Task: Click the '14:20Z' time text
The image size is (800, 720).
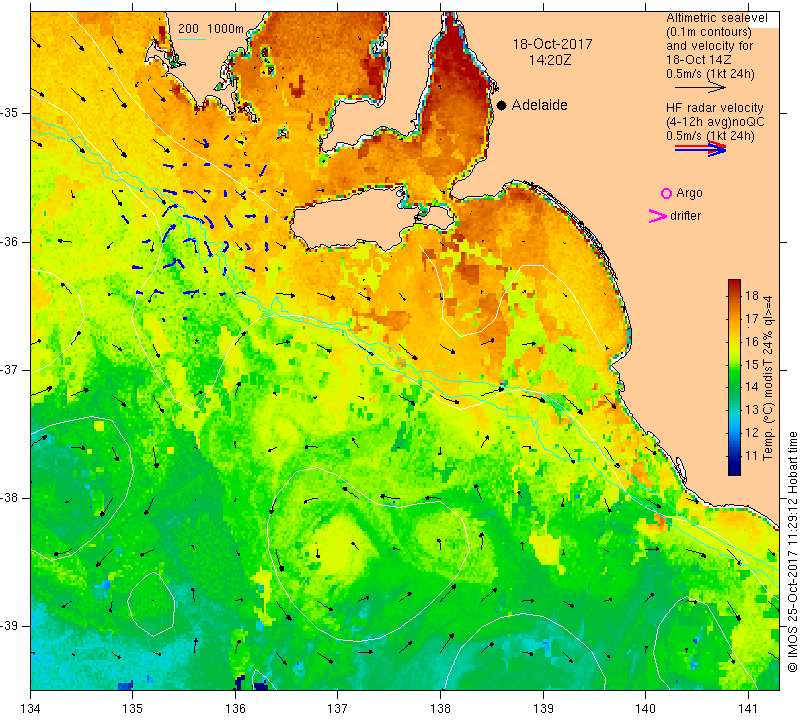Action: coord(550,60)
